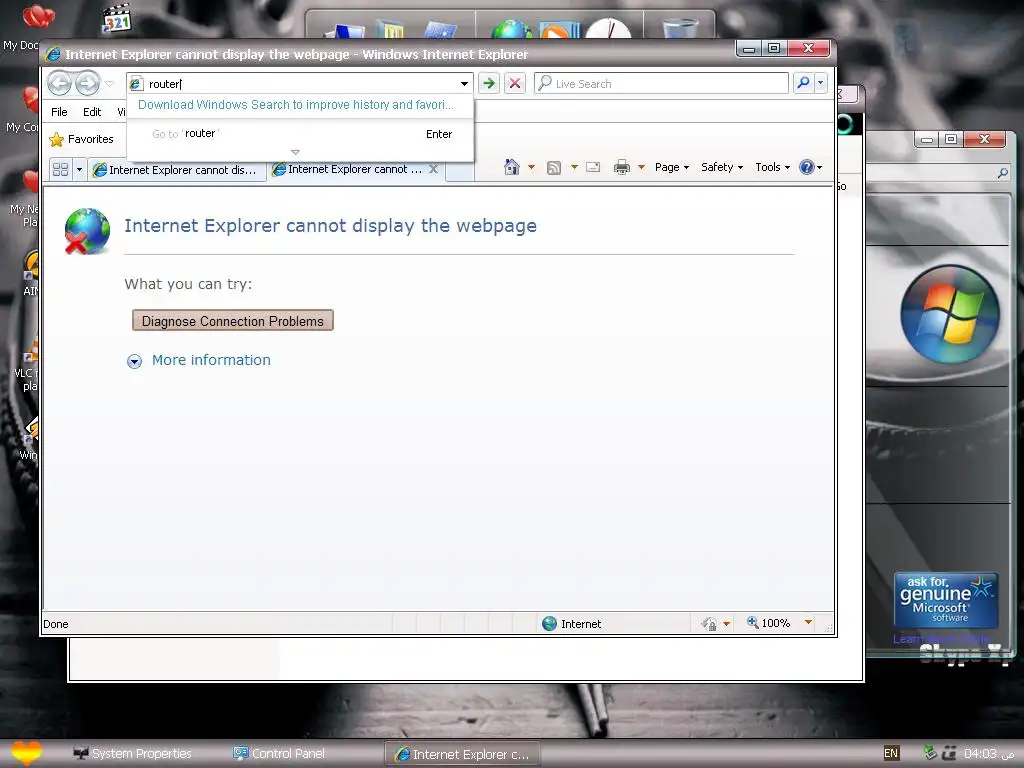
Task: Switch to first Internet Explorer cannot display tab
Action: tap(176, 170)
